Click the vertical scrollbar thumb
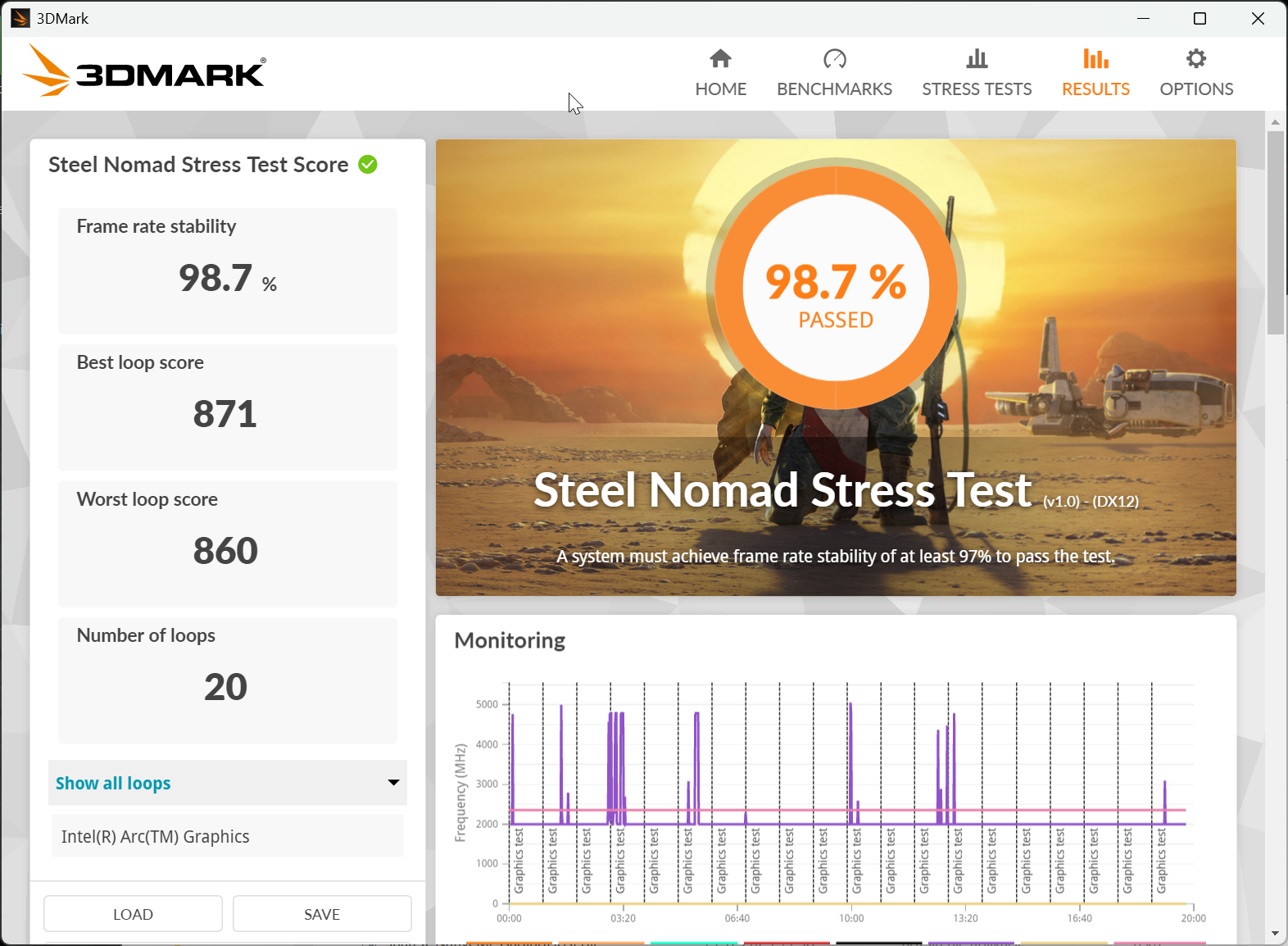This screenshot has width=1288, height=946. click(1275, 233)
